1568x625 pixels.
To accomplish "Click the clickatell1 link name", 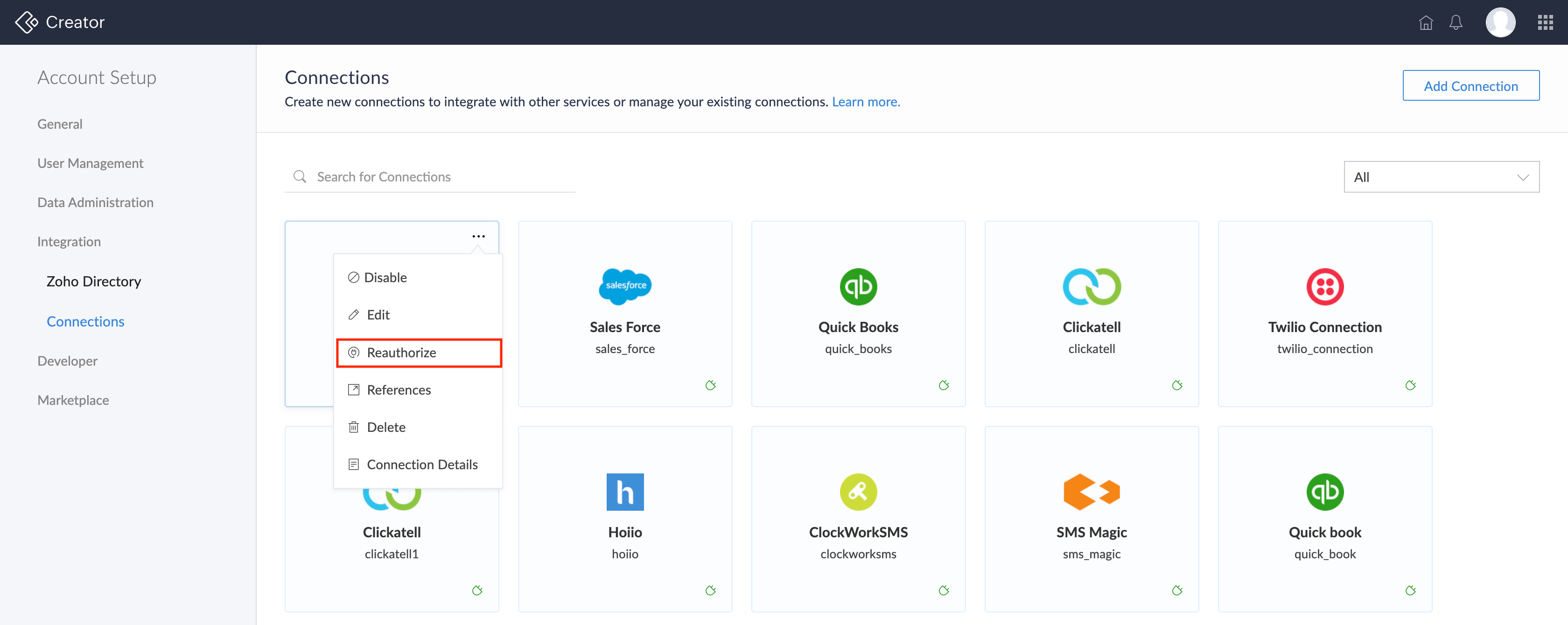I will (x=392, y=555).
